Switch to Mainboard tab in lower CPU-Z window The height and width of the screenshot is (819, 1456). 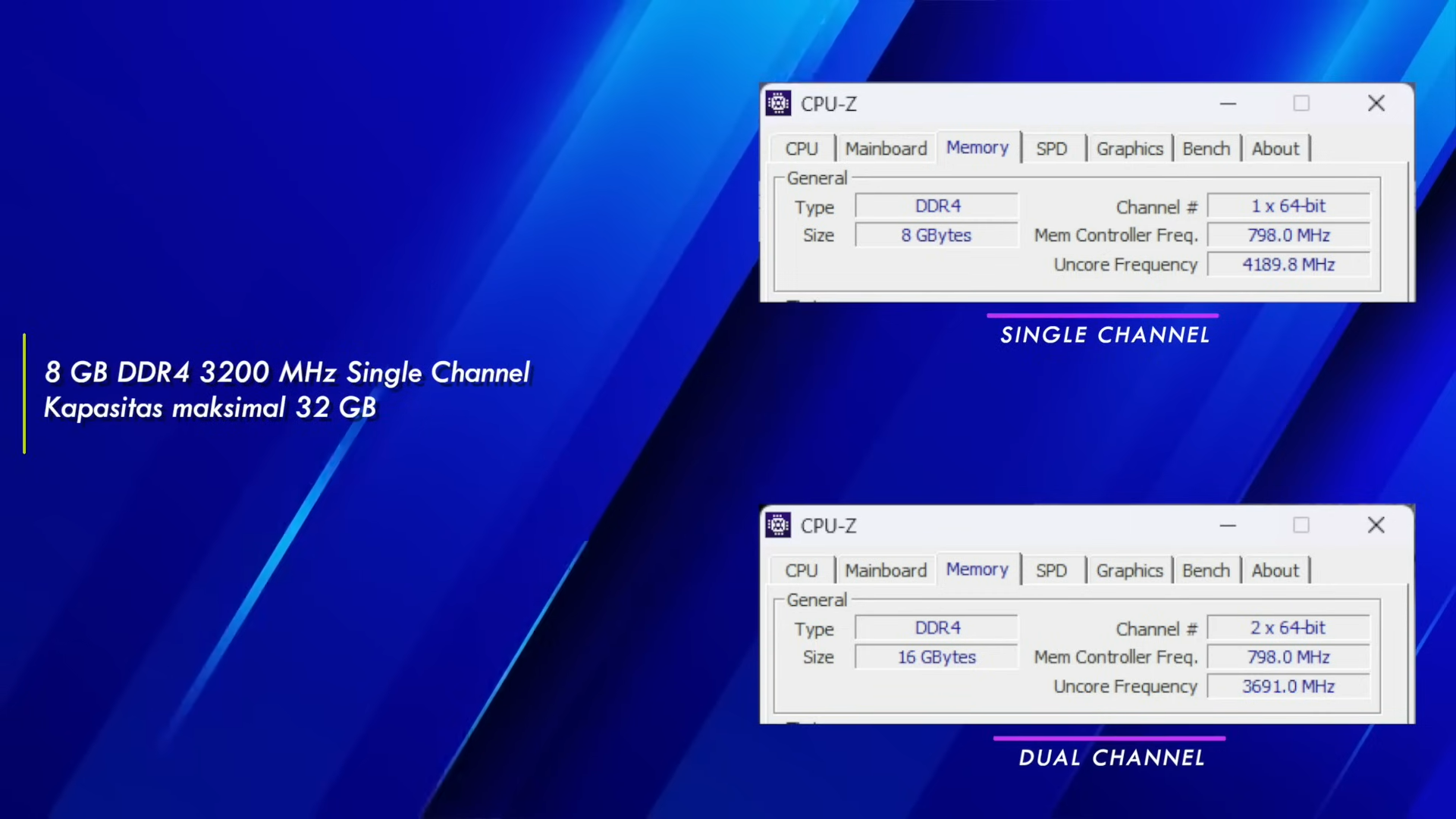click(x=886, y=570)
